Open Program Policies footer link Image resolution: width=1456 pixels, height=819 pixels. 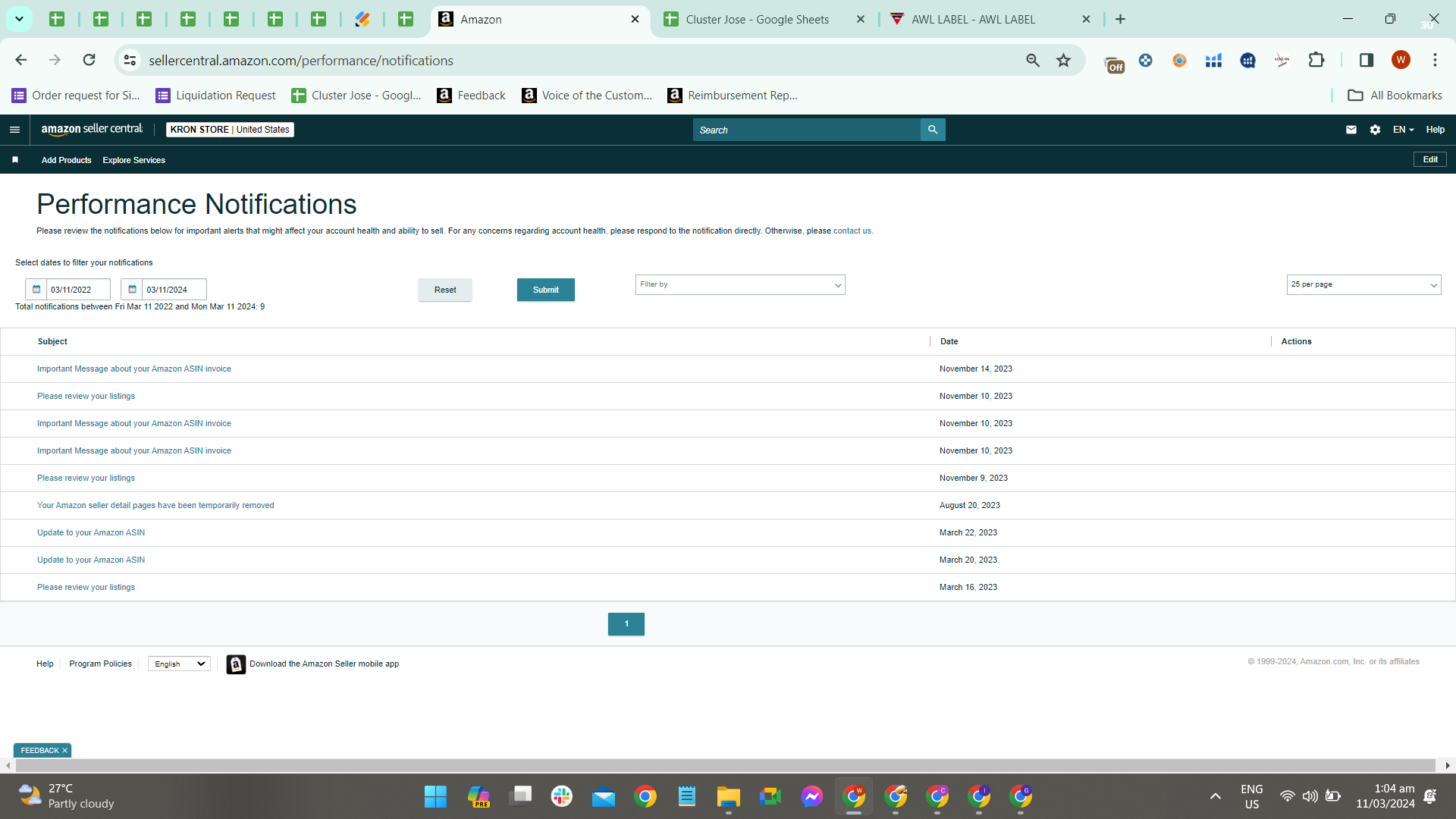pyautogui.click(x=100, y=664)
